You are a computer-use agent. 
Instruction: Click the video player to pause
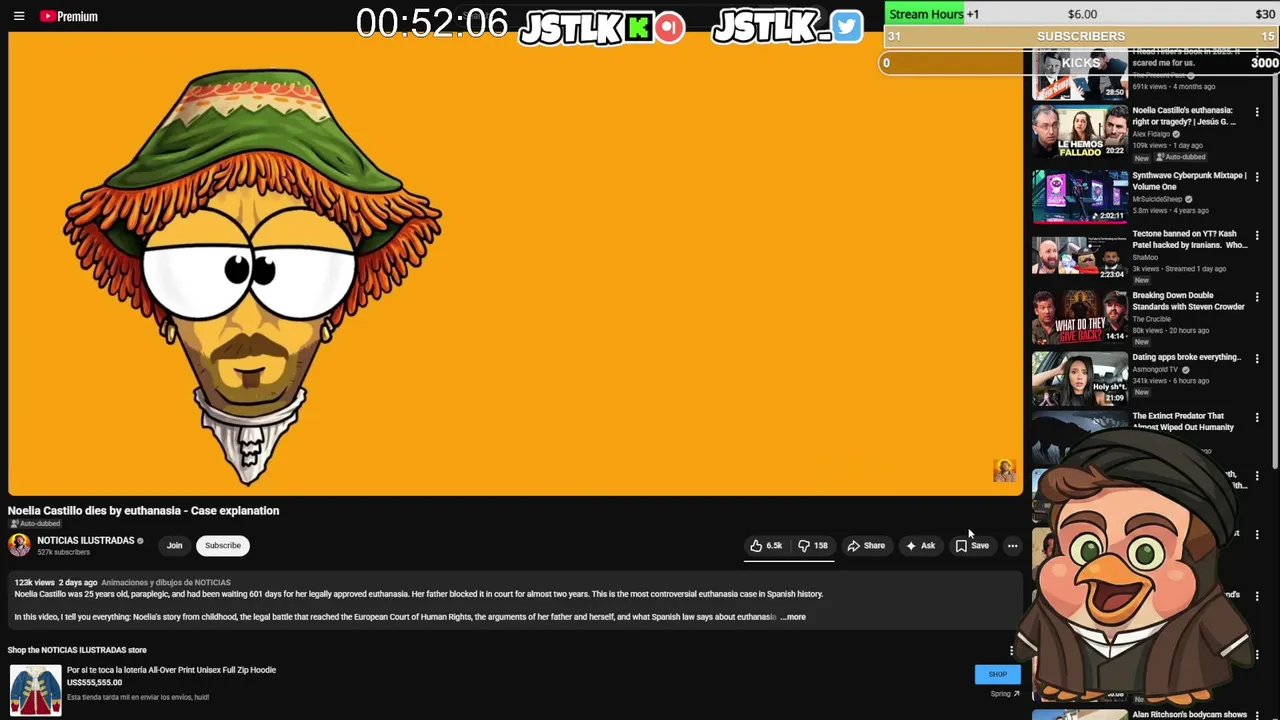coord(515,262)
